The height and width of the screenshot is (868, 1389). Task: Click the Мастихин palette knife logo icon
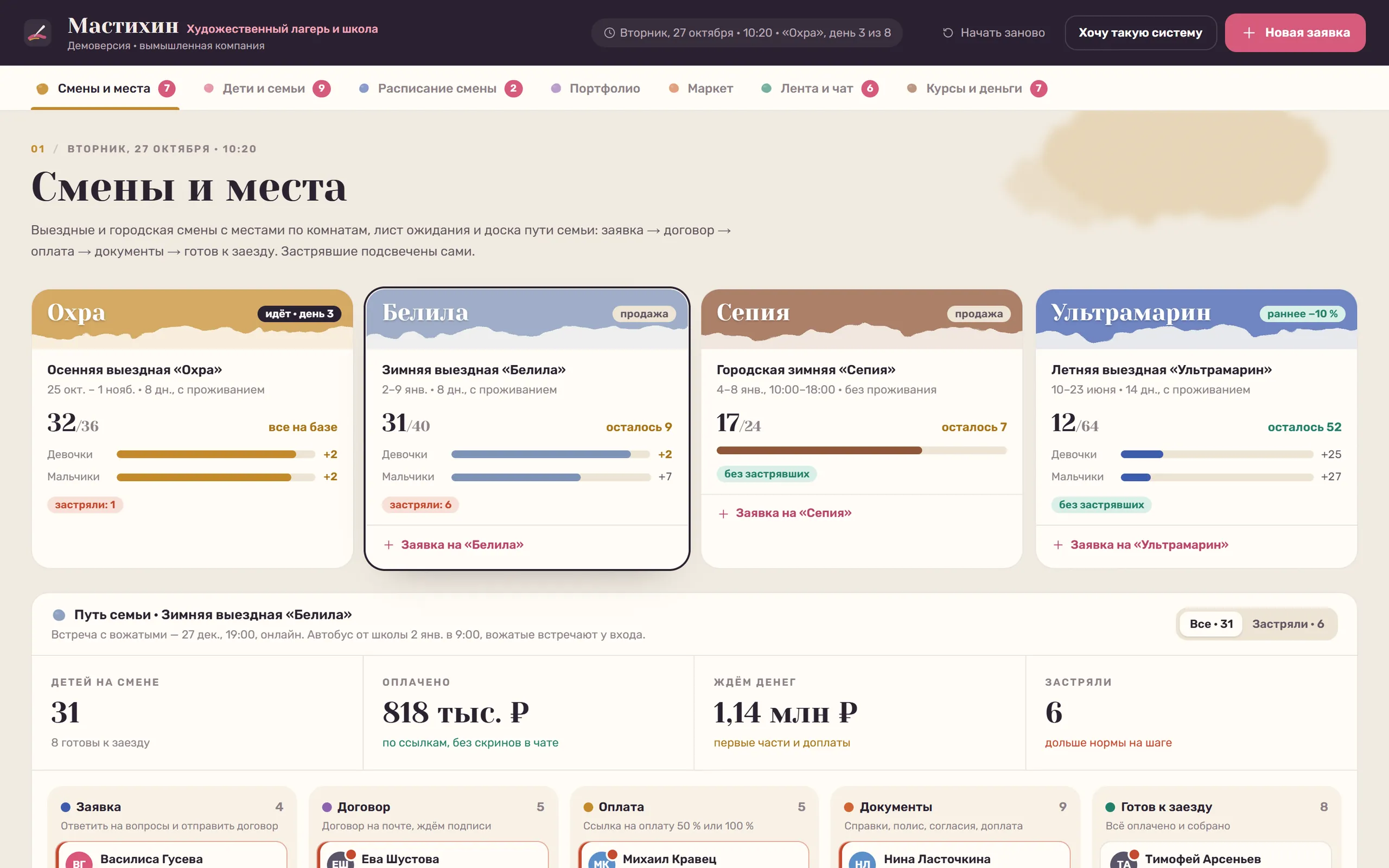click(38, 33)
